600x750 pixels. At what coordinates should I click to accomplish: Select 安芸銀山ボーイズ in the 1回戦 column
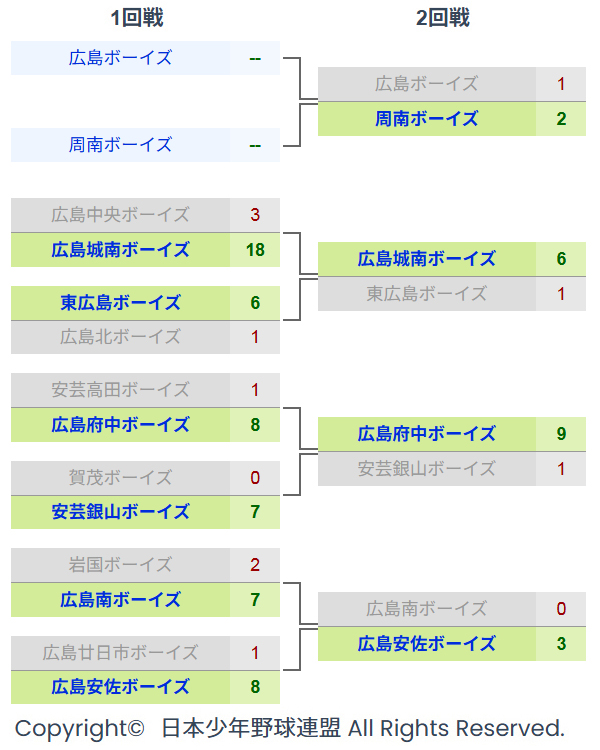(120, 512)
